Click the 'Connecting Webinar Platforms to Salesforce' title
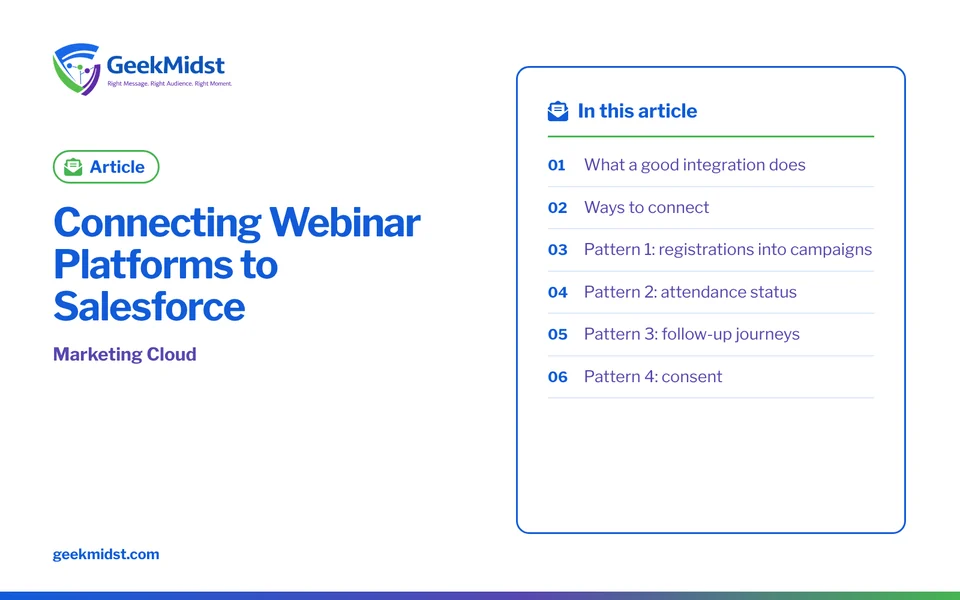The width and height of the screenshot is (960, 600). coord(236,264)
